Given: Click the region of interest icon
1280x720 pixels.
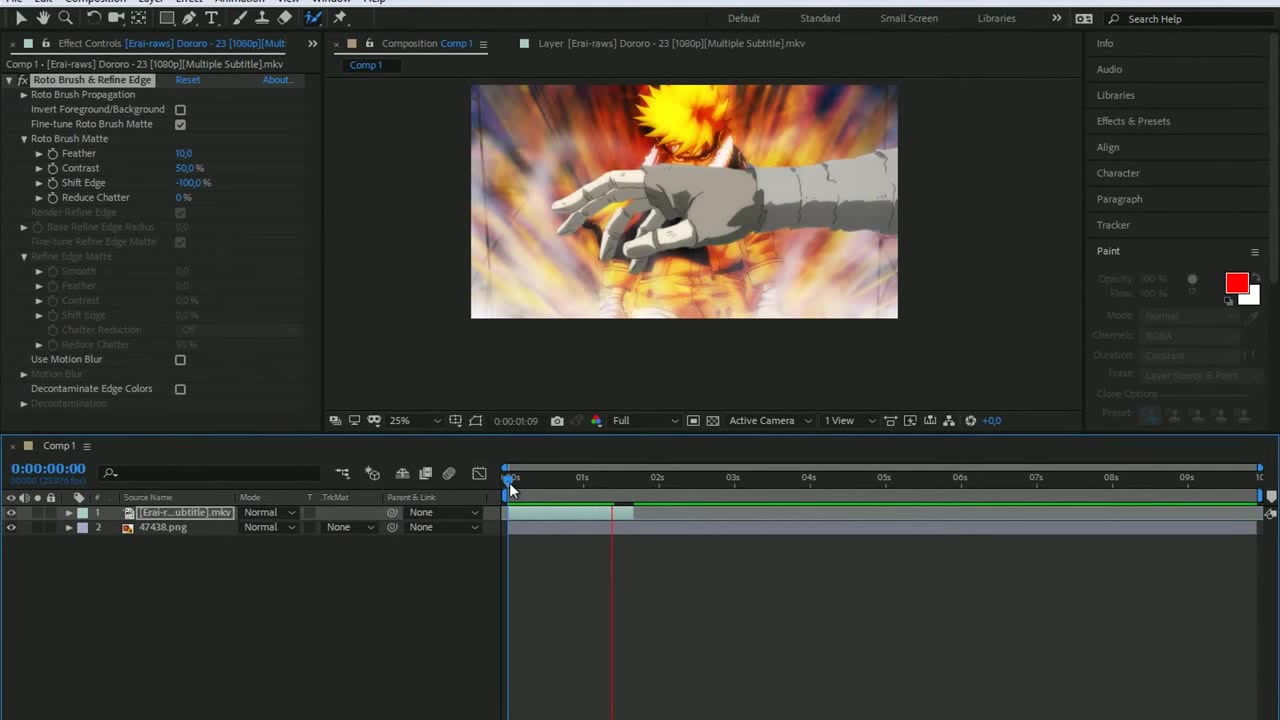Looking at the screenshot, I should coord(693,421).
